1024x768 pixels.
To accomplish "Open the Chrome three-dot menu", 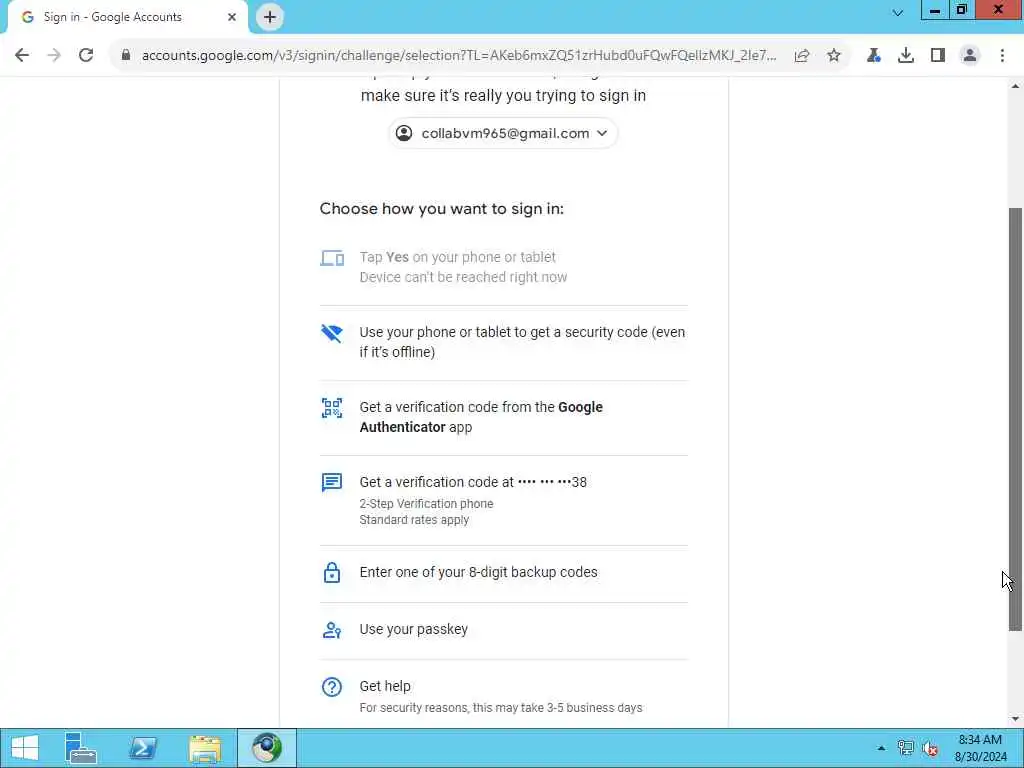I will (x=1002, y=56).
